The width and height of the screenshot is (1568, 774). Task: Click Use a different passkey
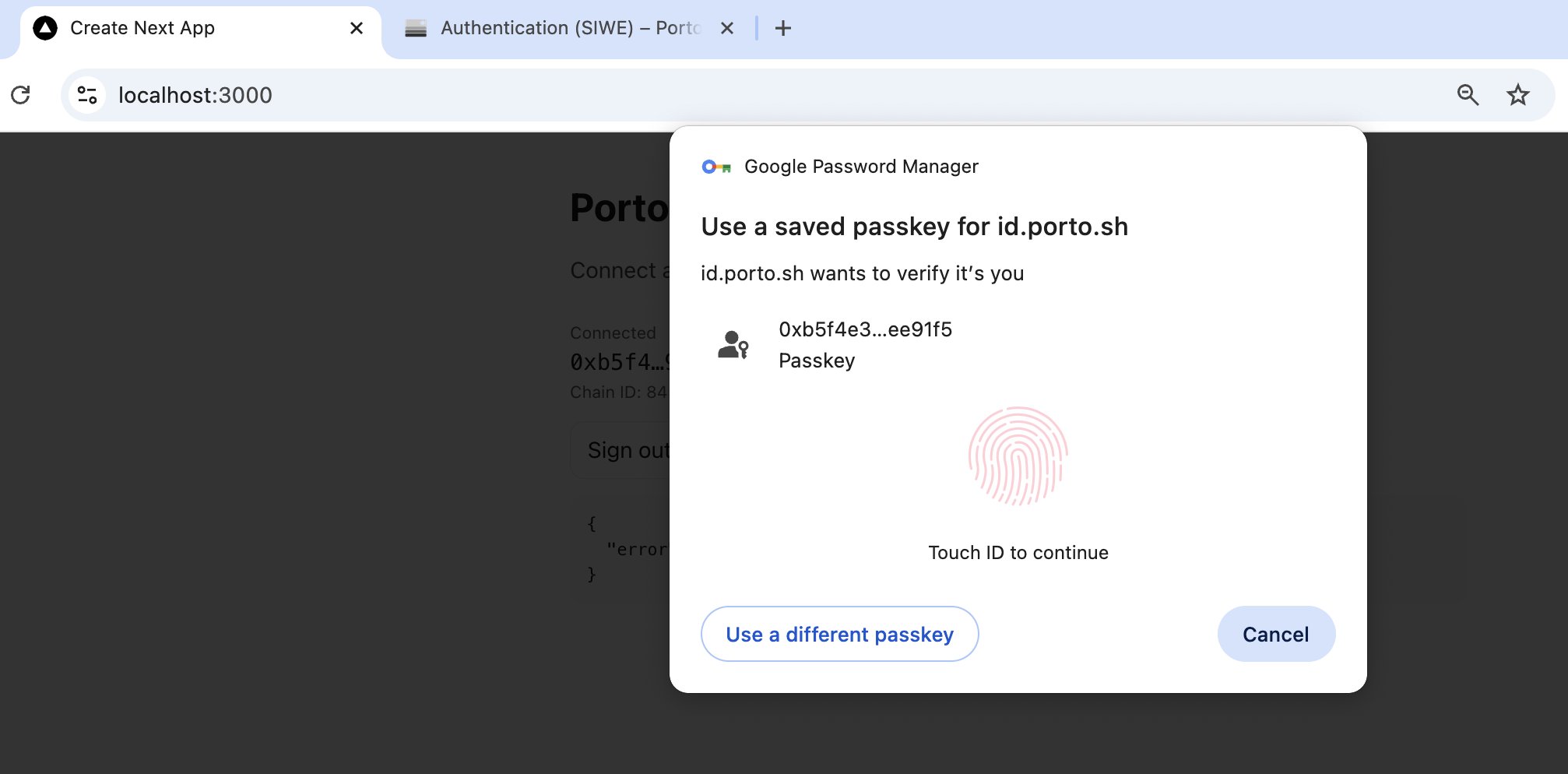(x=839, y=635)
